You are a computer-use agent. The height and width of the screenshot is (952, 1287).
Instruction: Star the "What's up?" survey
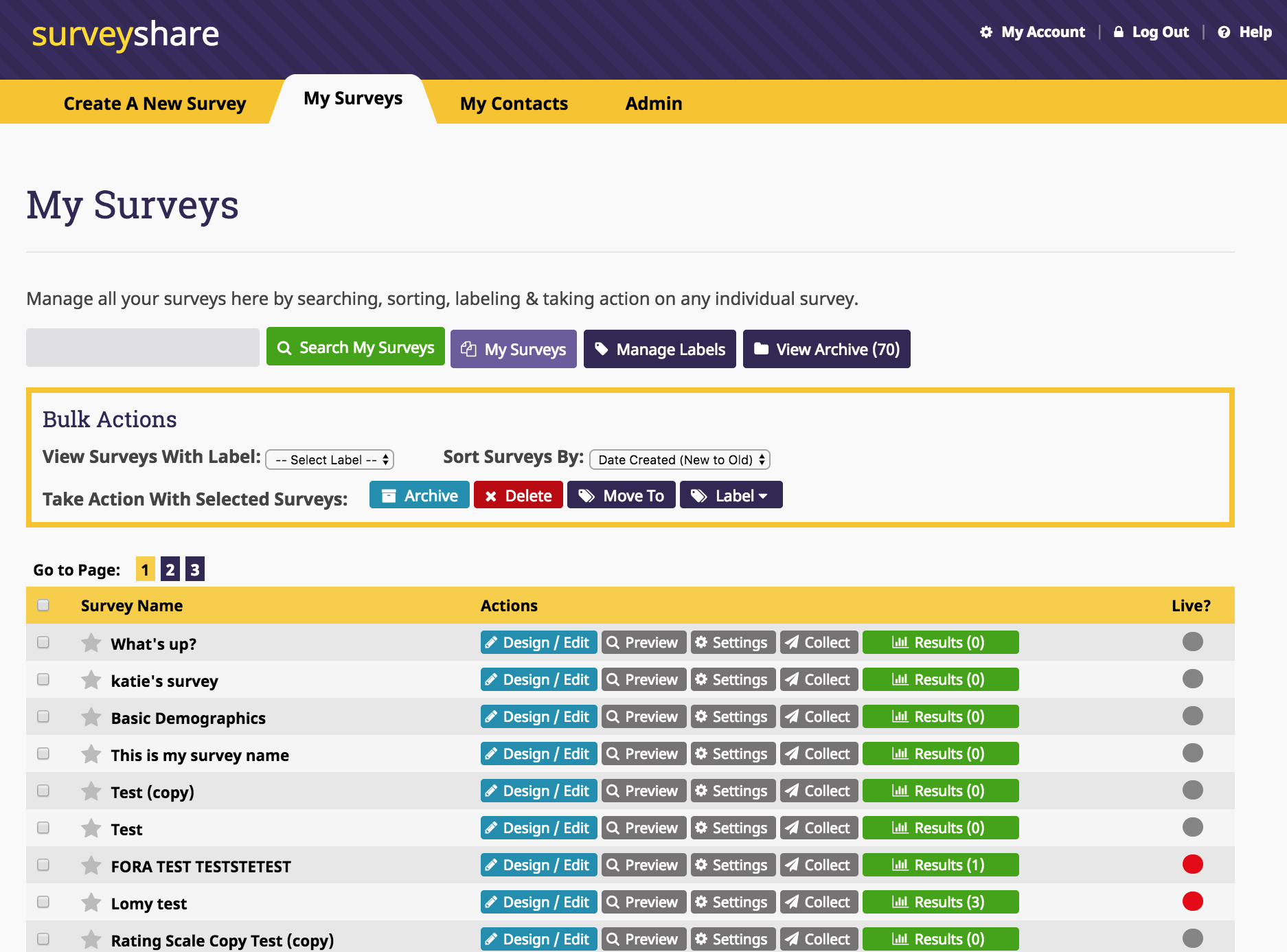(91, 643)
